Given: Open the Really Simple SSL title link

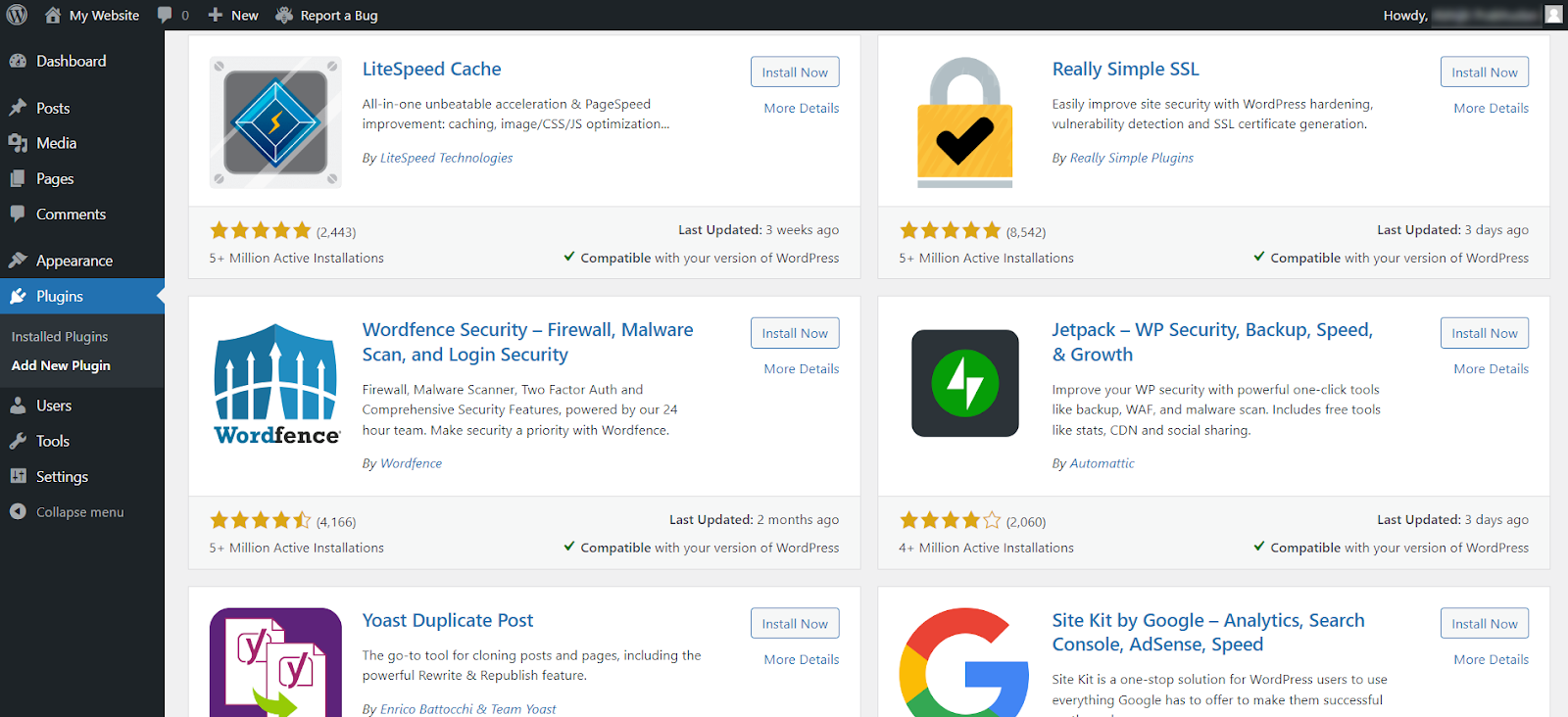Looking at the screenshot, I should tap(1125, 69).
